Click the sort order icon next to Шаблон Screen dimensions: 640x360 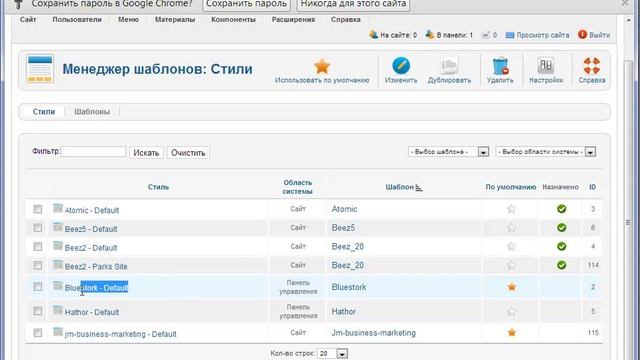(x=419, y=187)
